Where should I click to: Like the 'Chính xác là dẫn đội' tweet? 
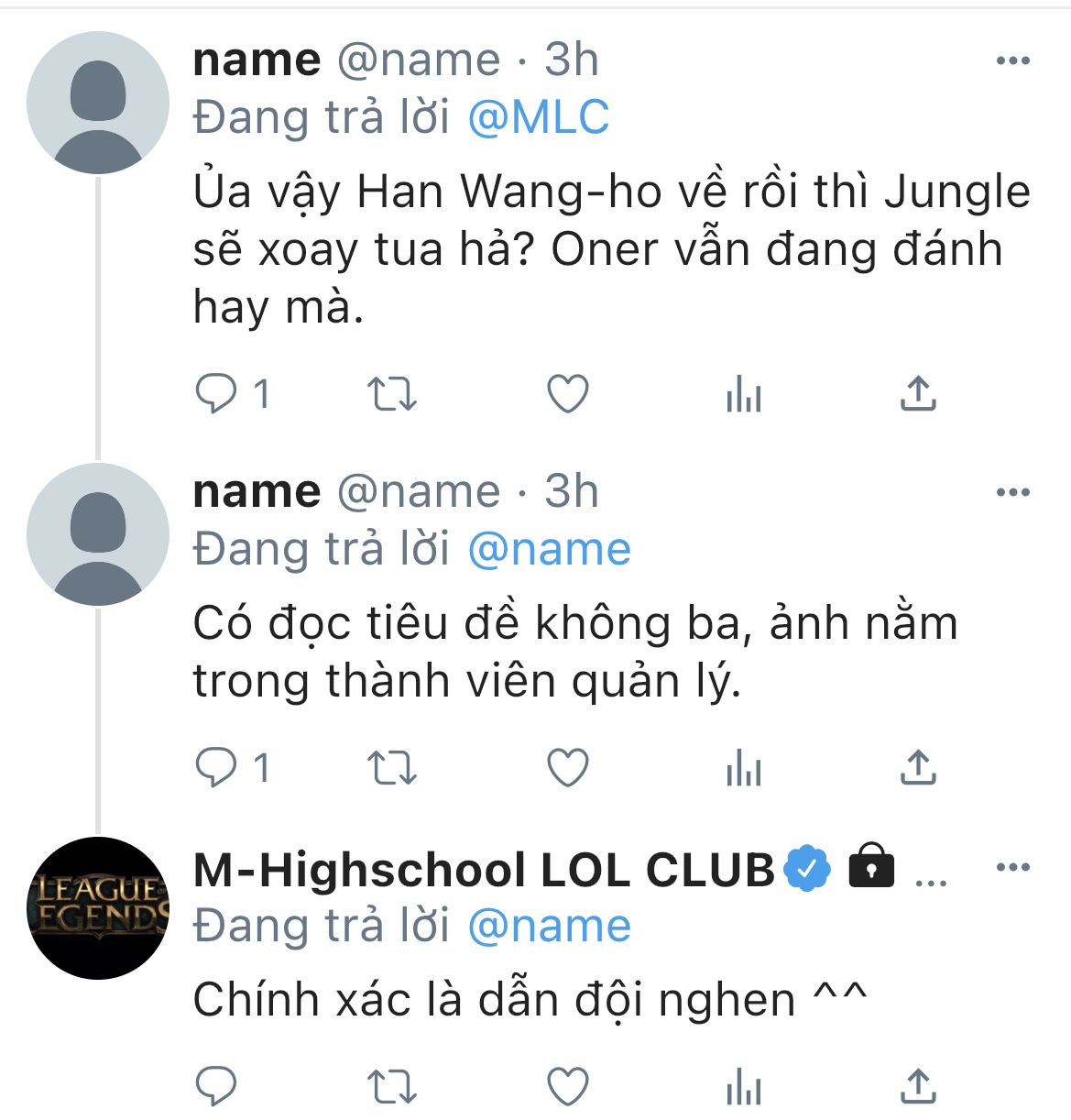567,1086
